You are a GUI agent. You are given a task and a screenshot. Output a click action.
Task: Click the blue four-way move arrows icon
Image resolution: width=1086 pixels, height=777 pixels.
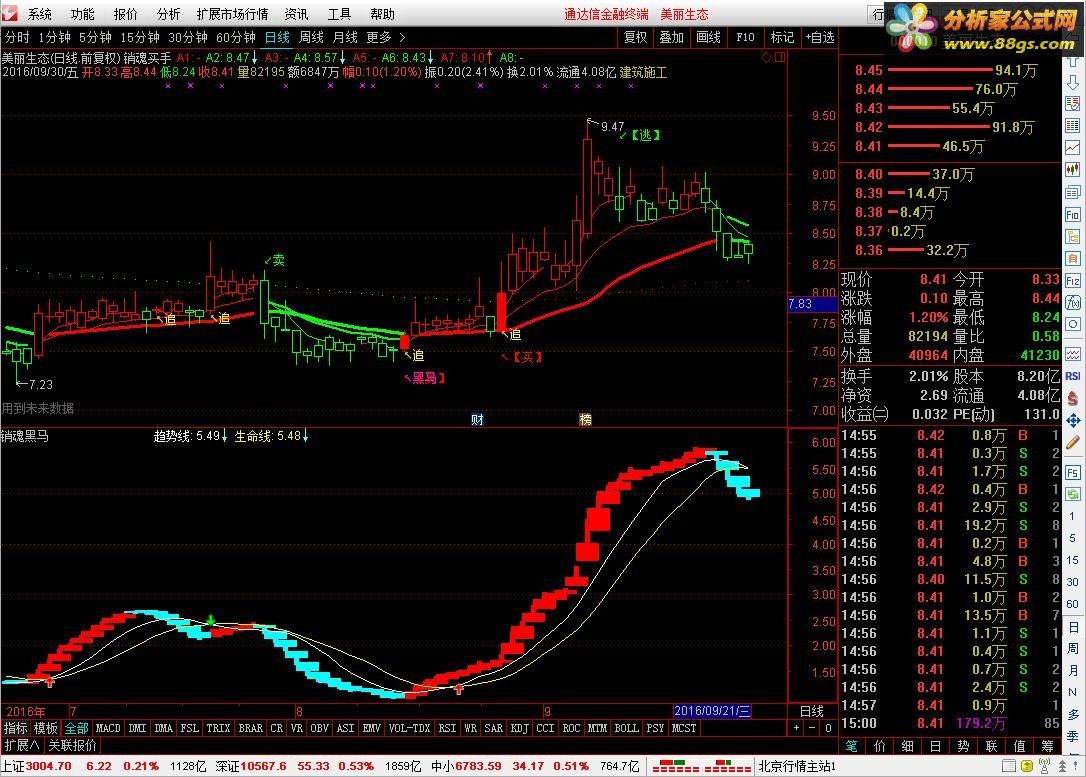pyautogui.click(x=1072, y=420)
